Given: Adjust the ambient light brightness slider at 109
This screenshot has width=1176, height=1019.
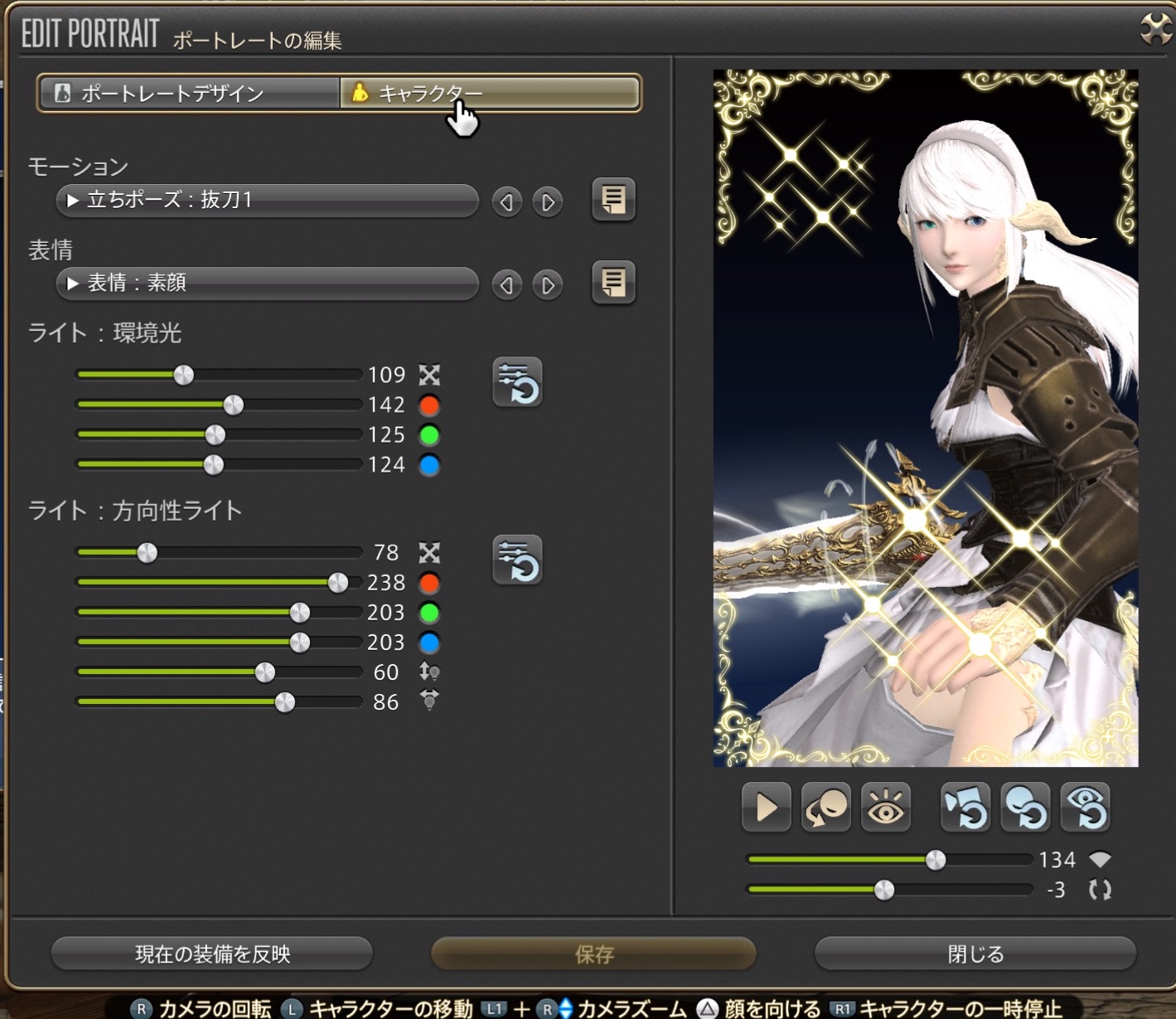Looking at the screenshot, I should click(x=219, y=375).
